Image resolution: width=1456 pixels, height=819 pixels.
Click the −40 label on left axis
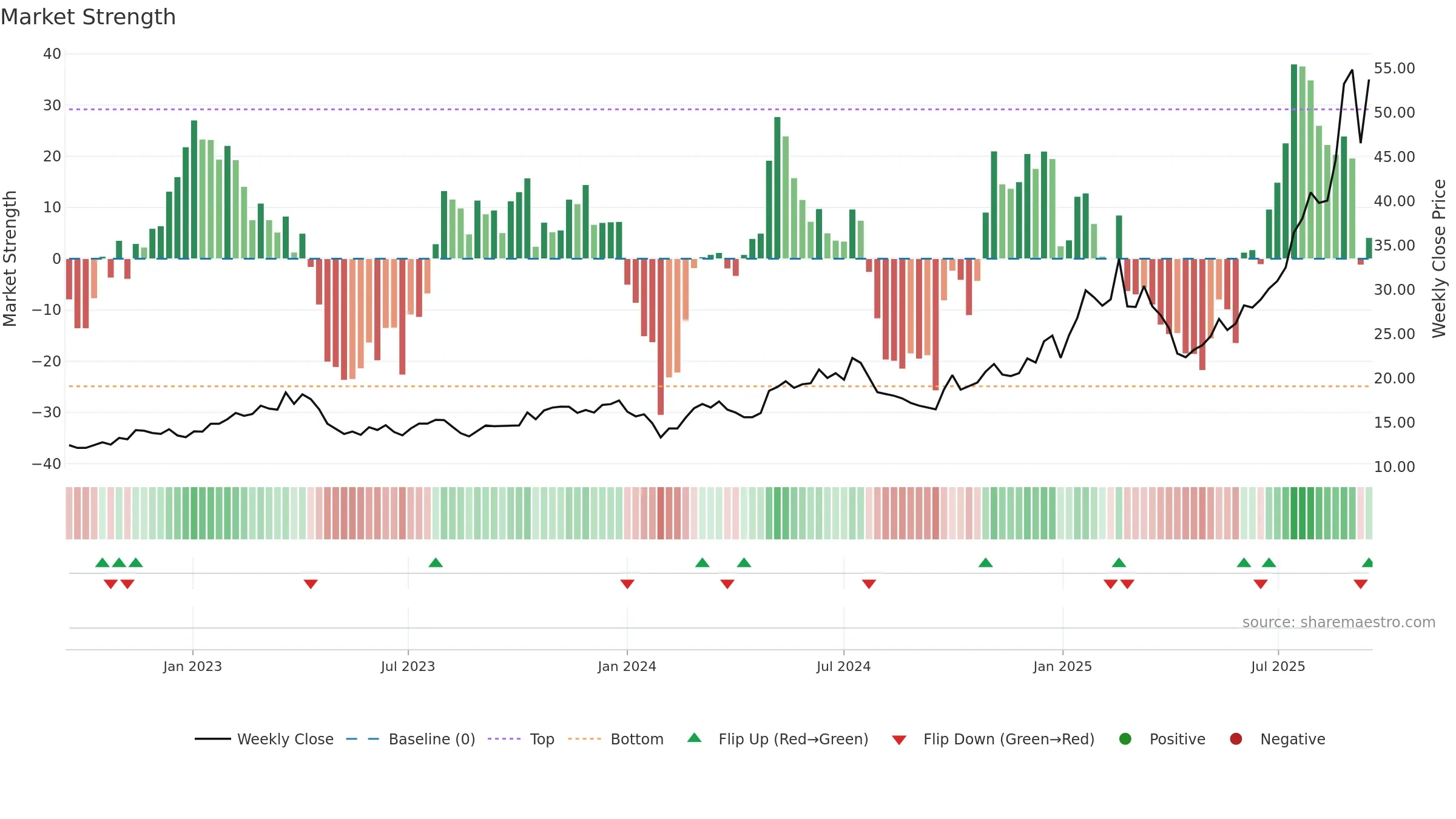(x=47, y=464)
